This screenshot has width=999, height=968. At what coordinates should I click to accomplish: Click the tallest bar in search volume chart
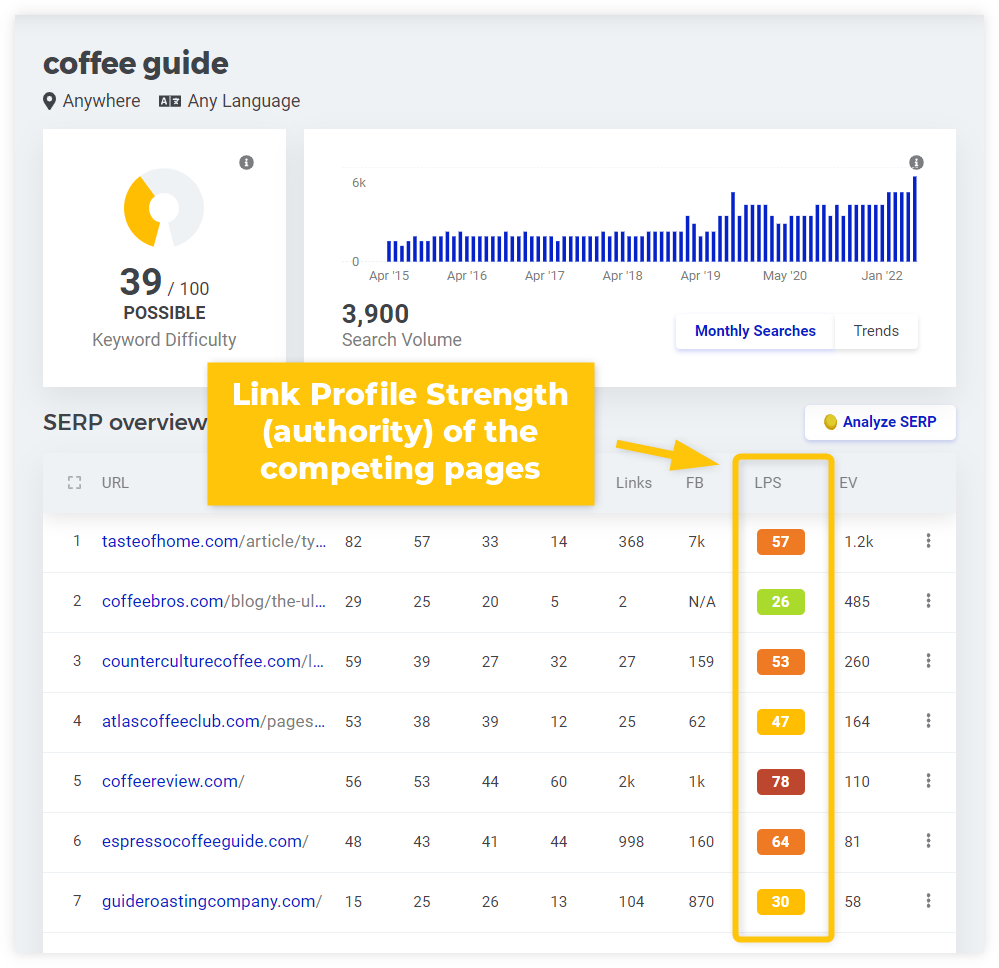(x=915, y=219)
